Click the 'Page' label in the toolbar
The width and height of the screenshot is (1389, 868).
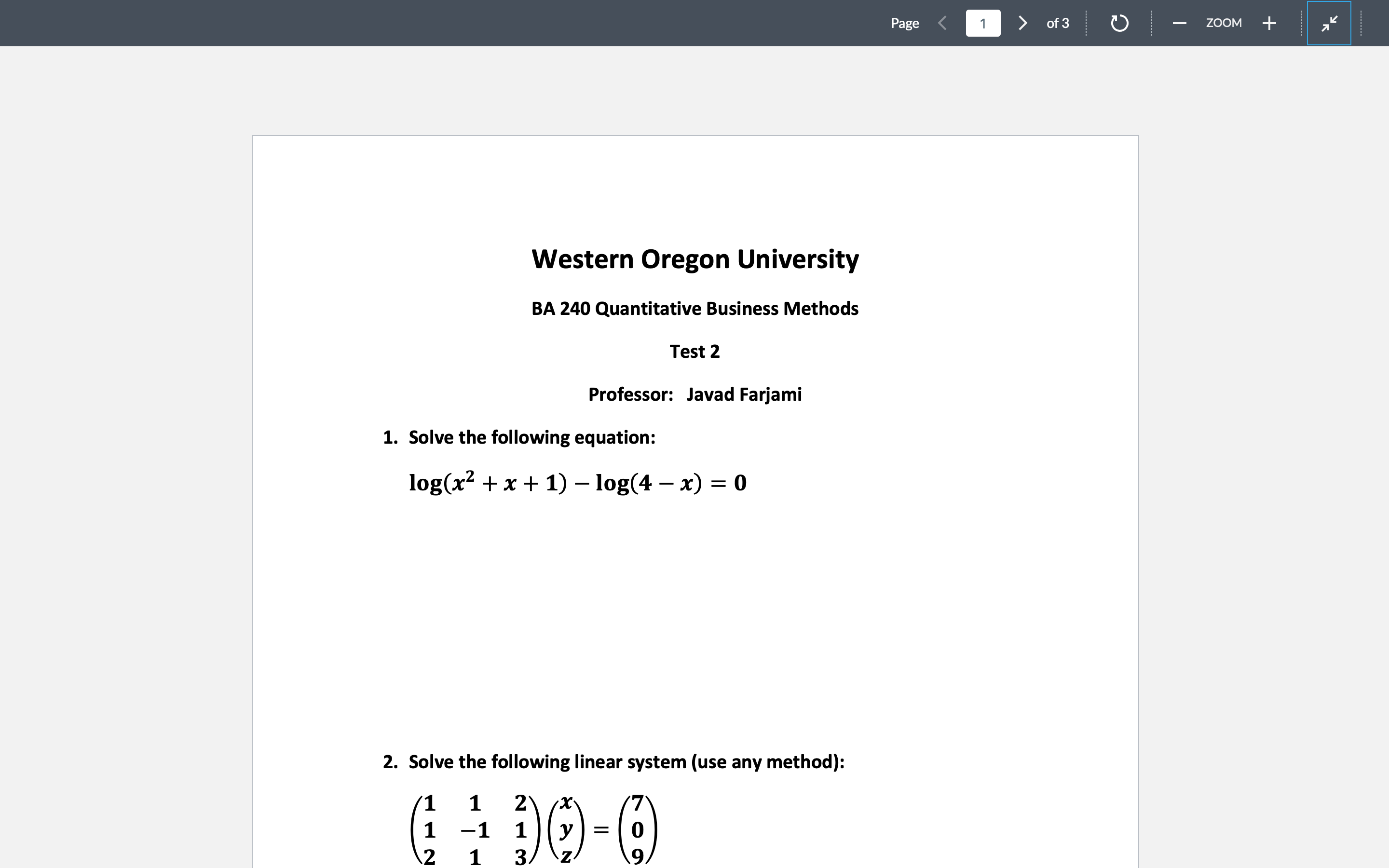pos(905,23)
